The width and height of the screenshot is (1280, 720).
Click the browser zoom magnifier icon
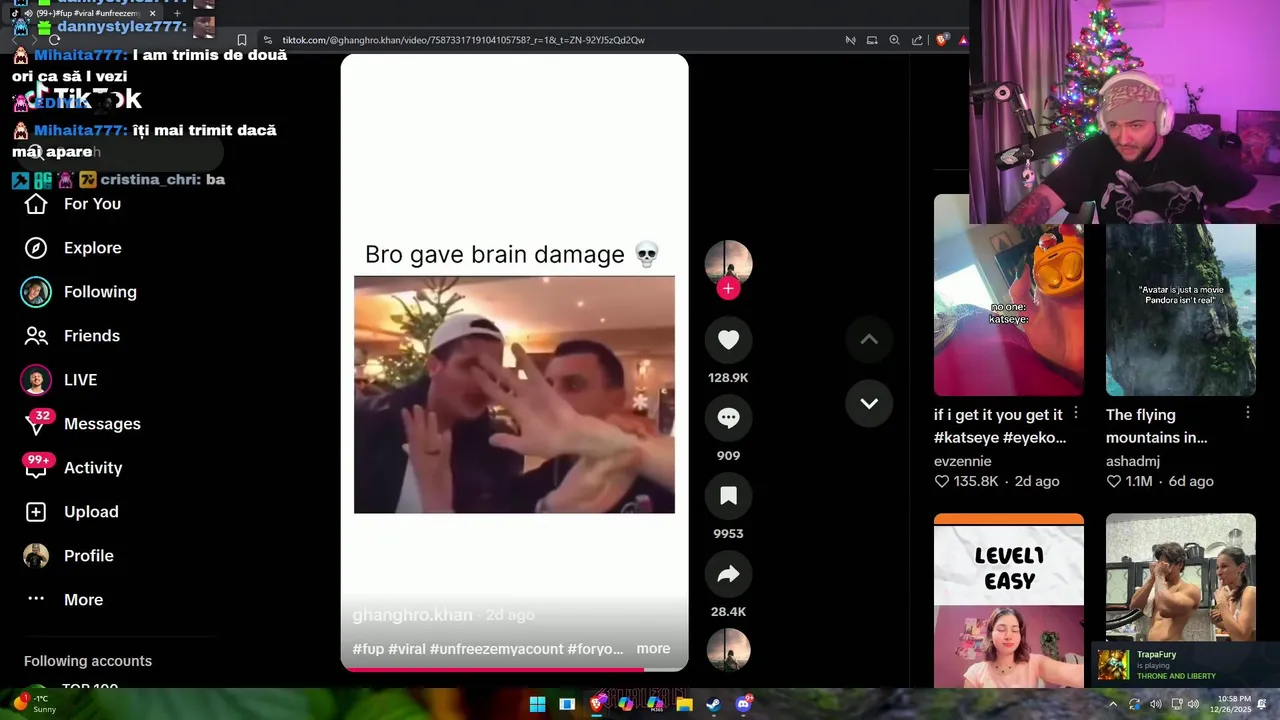click(x=894, y=40)
